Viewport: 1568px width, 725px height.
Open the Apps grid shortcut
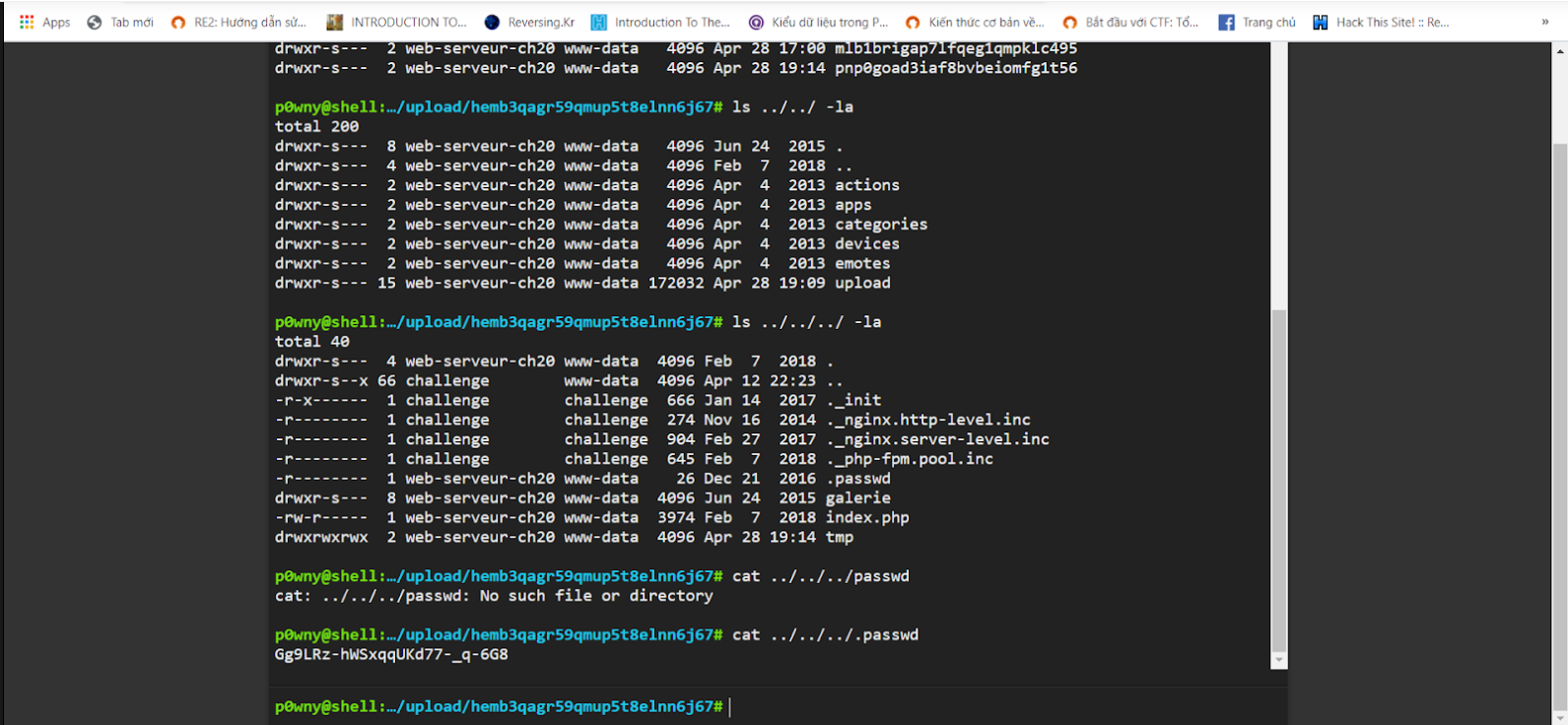[44, 22]
